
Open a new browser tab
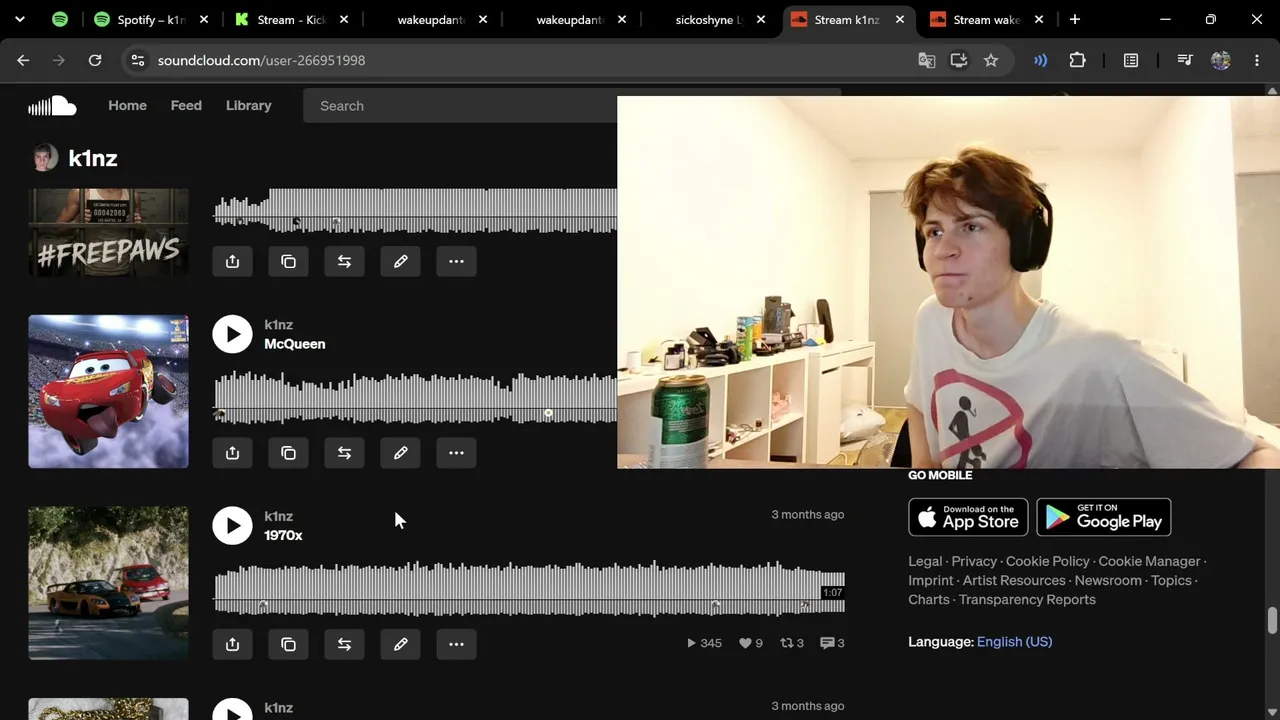click(x=1075, y=19)
